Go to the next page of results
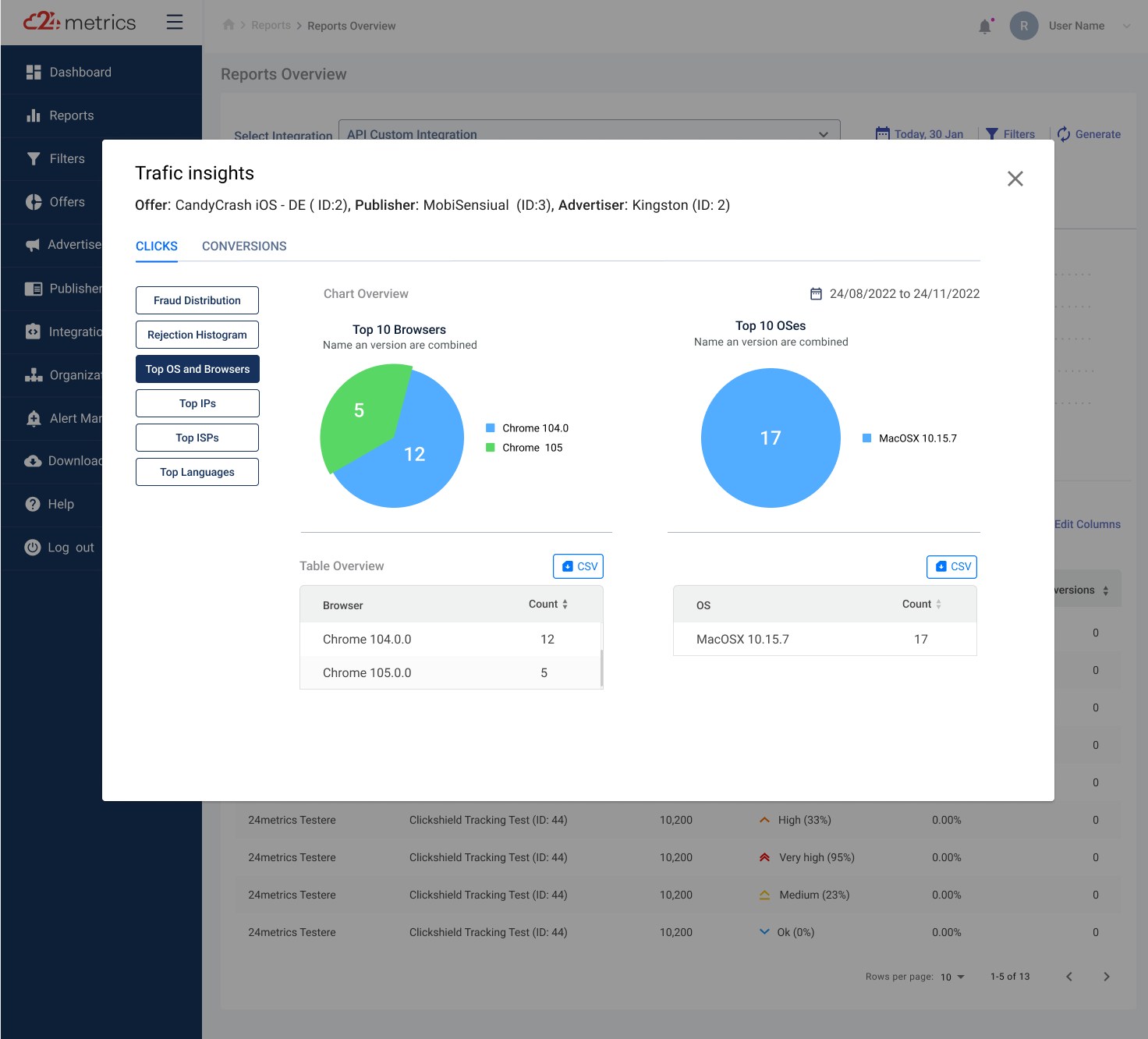The image size is (1148, 1039). (1106, 977)
